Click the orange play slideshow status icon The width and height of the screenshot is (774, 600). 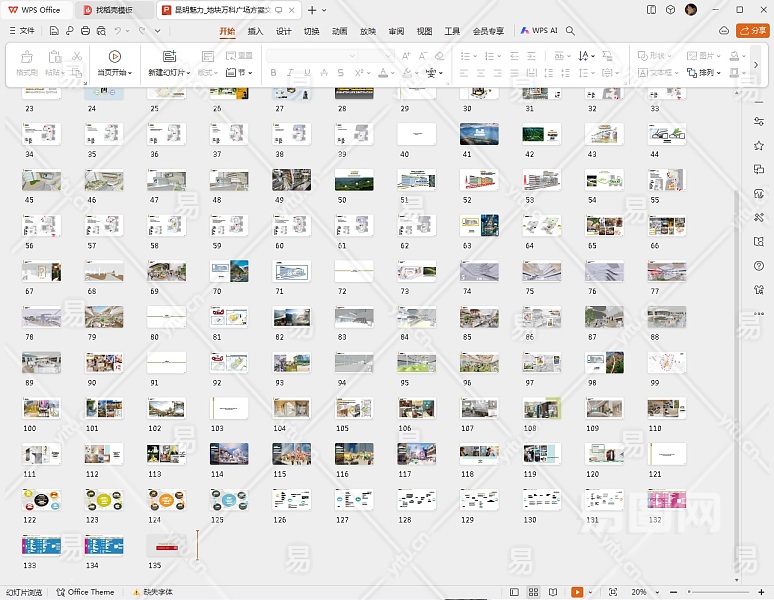[x=577, y=592]
